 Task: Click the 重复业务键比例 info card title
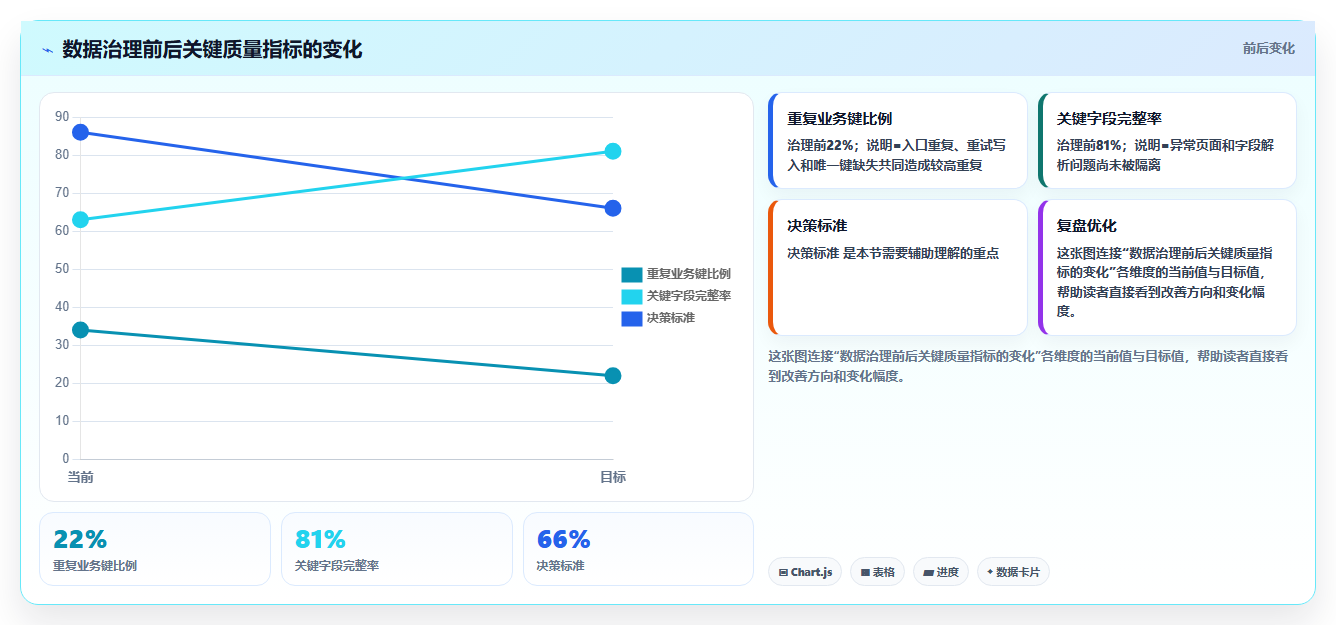tap(839, 119)
